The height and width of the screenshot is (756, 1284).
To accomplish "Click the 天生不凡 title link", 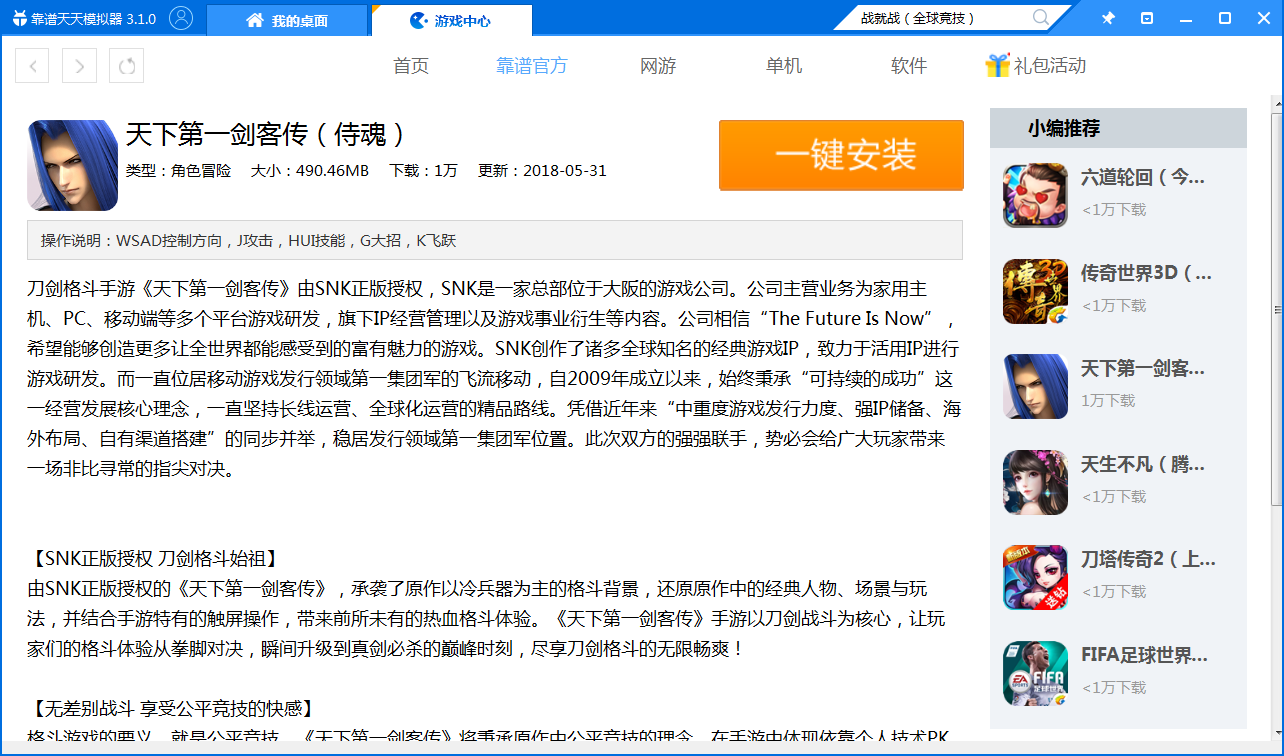I will tap(1143, 464).
